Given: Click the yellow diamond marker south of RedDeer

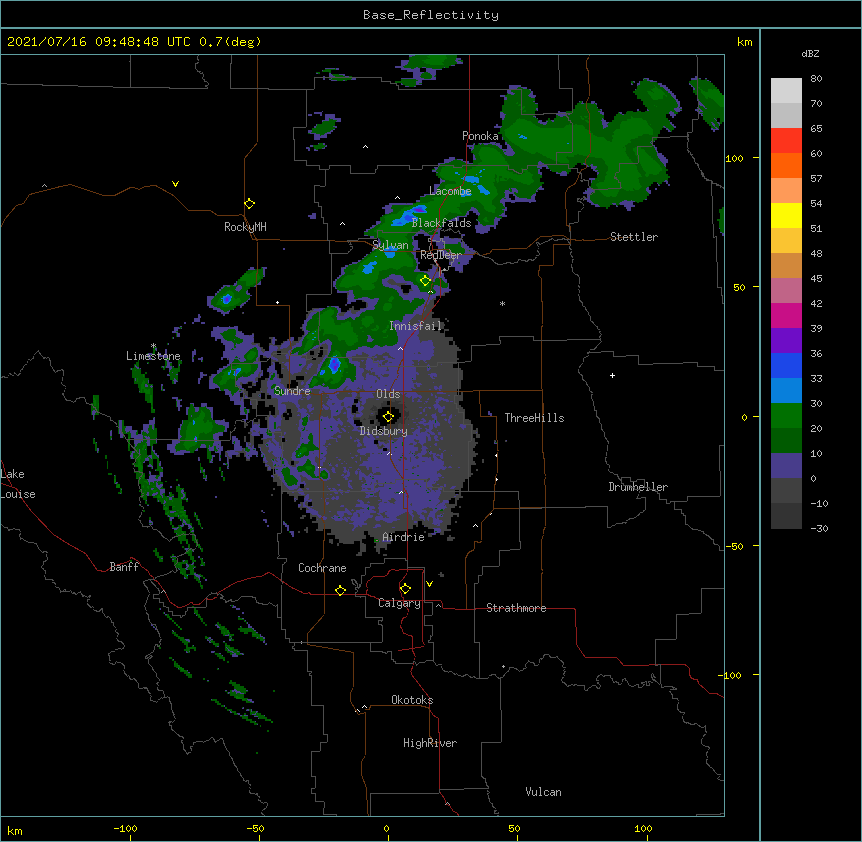Looking at the screenshot, I should click(x=425, y=281).
